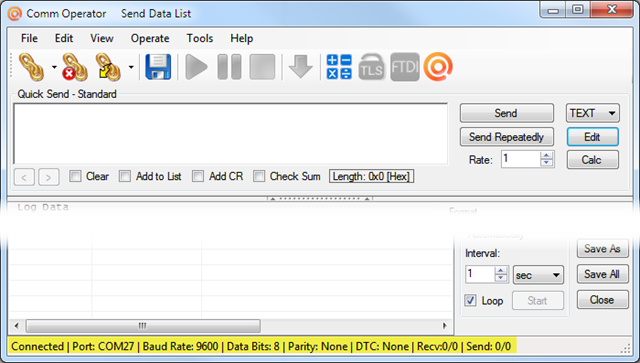Click the stop button in toolbar
640x363 pixels.
(x=262, y=67)
